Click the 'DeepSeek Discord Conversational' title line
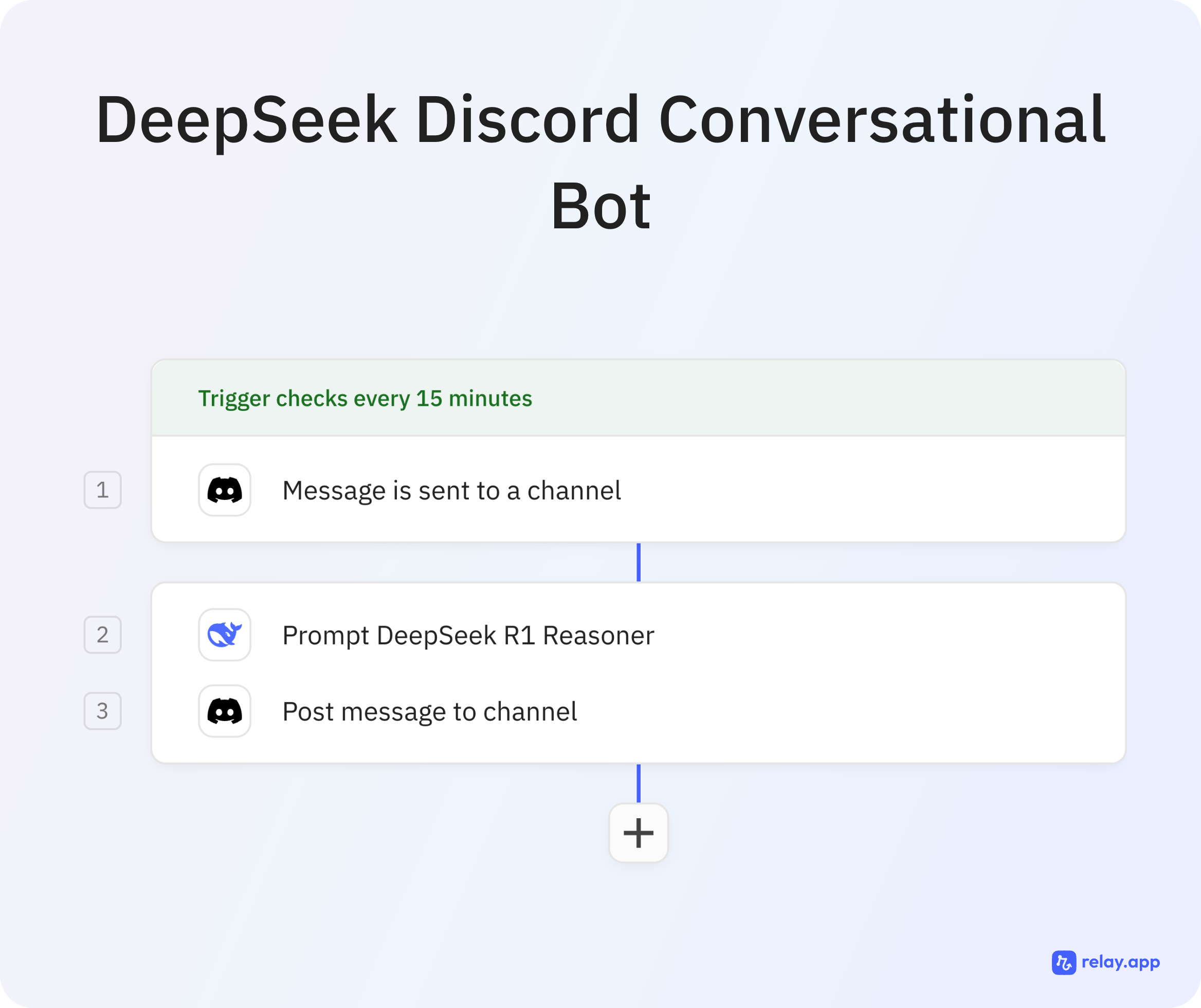Viewport: 1201px width, 1008px height. (x=600, y=120)
